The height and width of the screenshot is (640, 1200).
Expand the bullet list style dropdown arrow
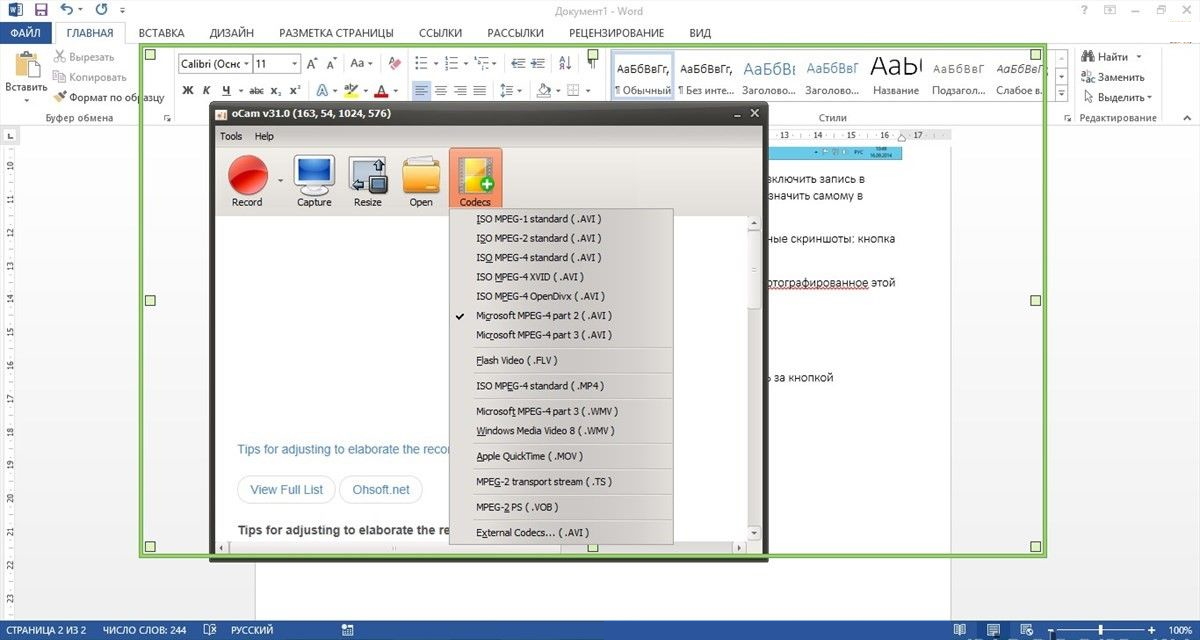[434, 63]
